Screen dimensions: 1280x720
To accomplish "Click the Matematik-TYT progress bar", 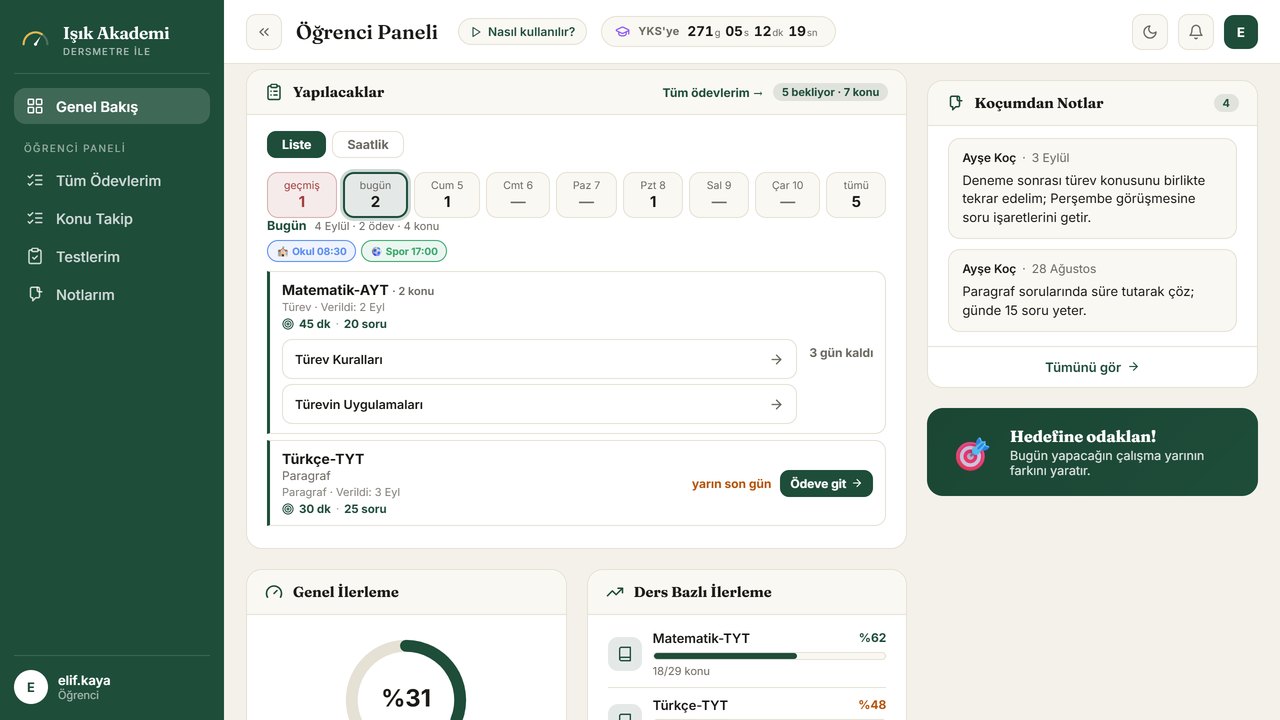I will click(769, 656).
